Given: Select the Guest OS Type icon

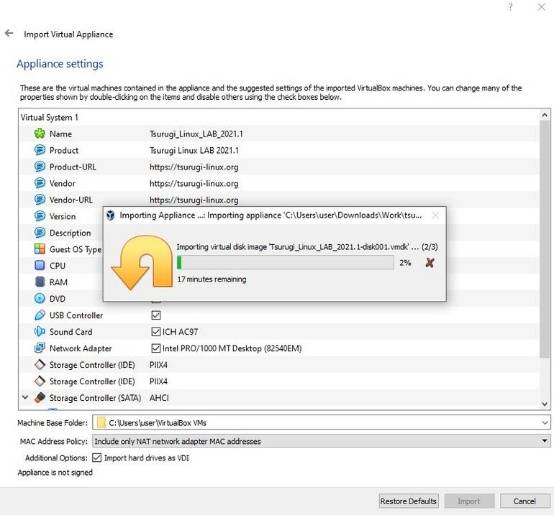Looking at the screenshot, I should click(40, 249).
